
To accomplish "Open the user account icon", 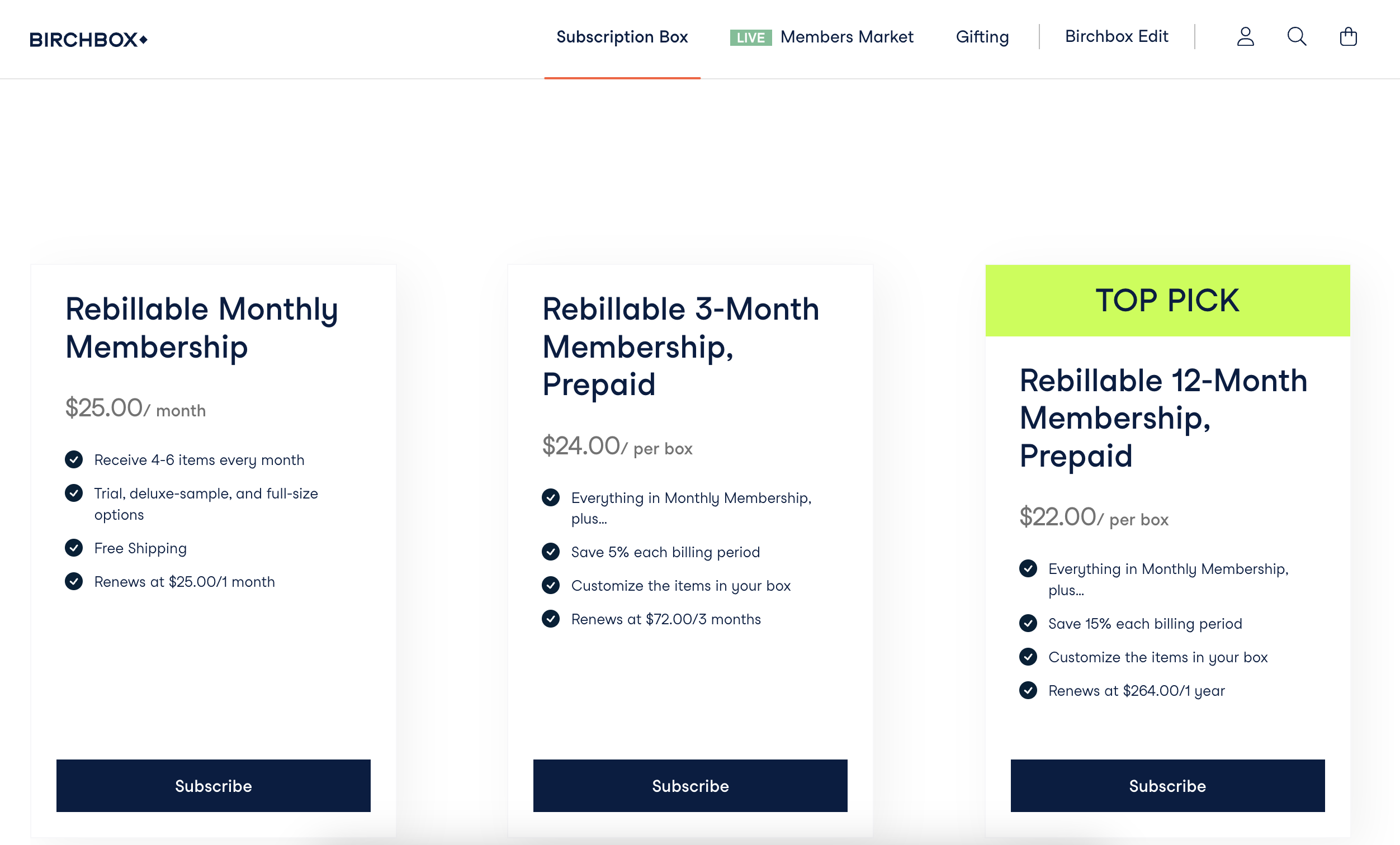I will (1245, 37).
